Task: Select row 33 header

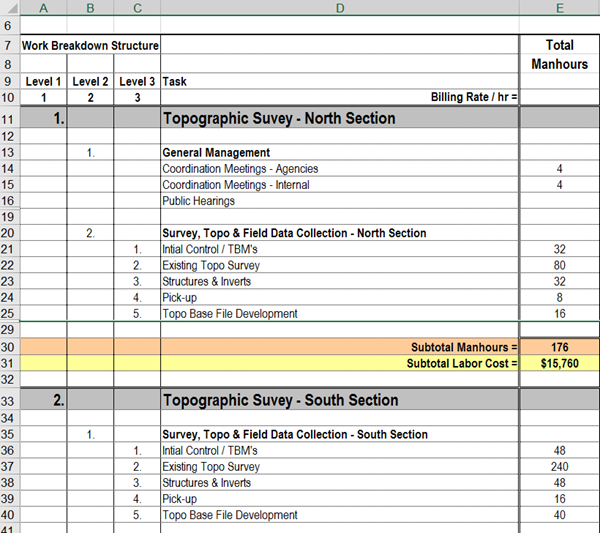Action: click(x=8, y=401)
